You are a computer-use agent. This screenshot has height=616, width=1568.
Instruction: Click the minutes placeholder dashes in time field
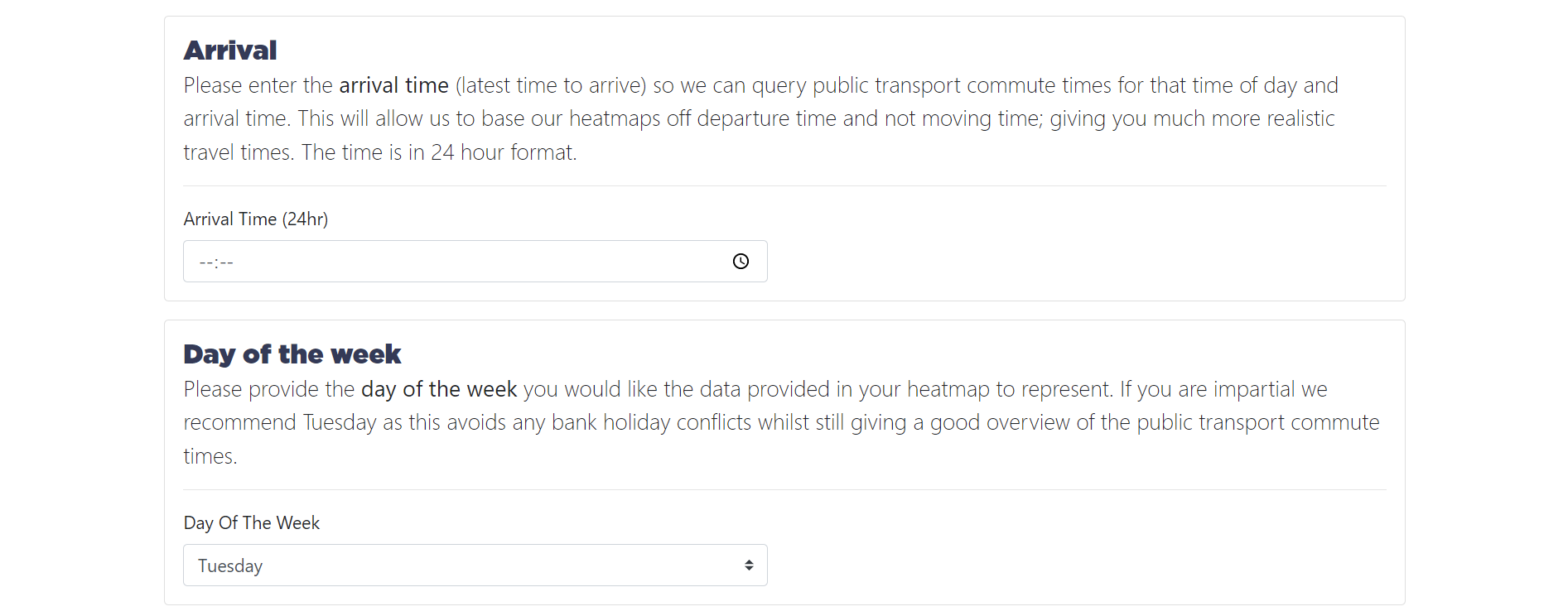(227, 262)
